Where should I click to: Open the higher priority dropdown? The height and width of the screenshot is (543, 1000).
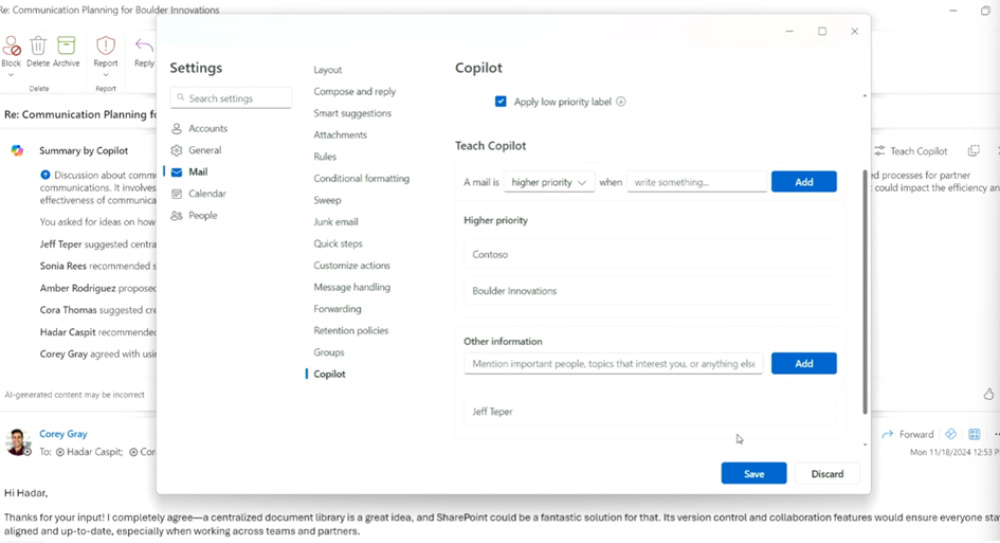click(548, 182)
